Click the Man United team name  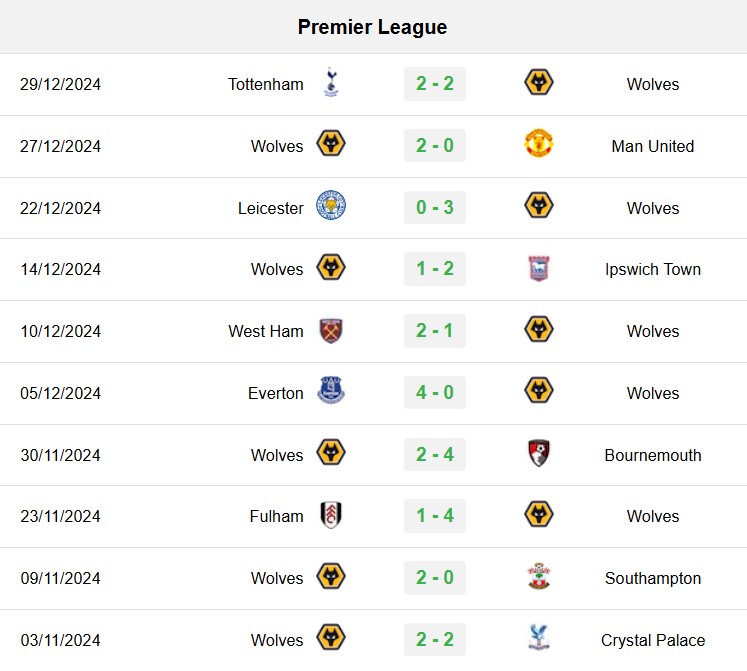coord(653,146)
